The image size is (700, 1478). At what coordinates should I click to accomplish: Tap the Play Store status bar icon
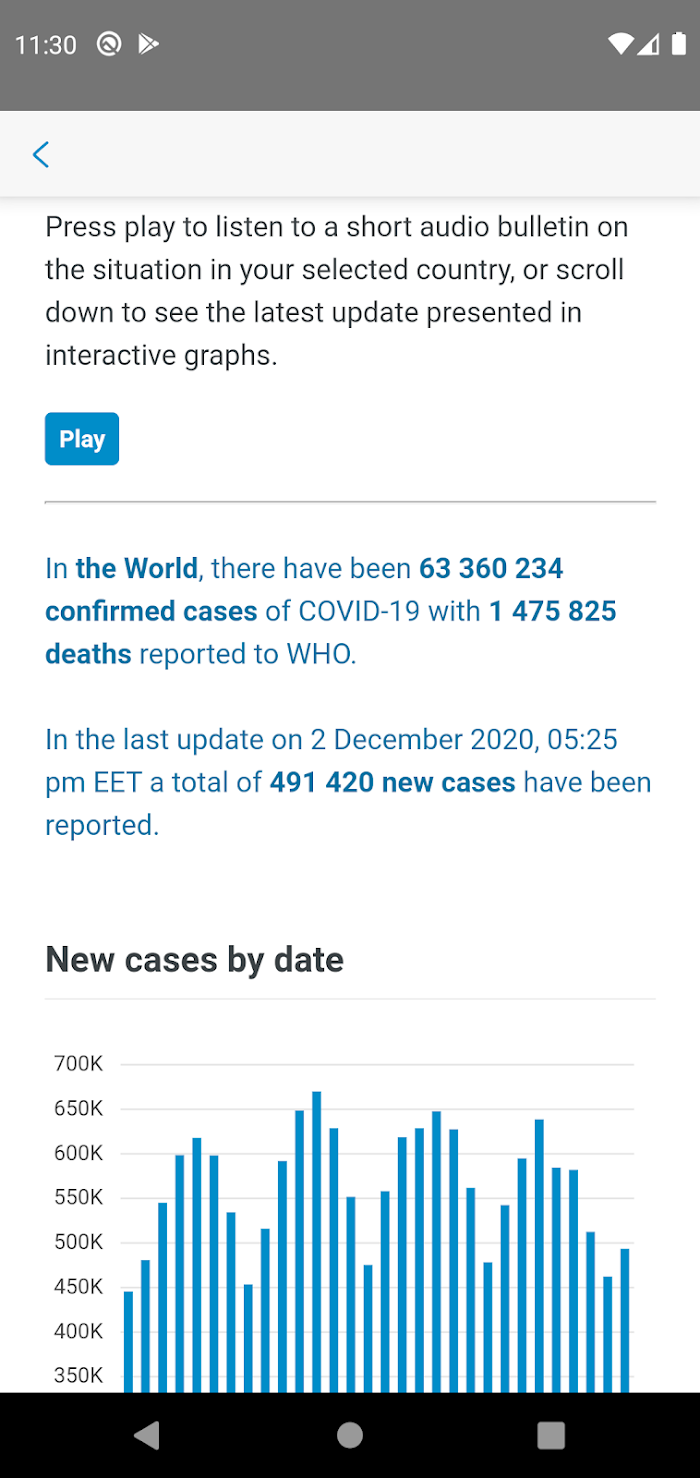tap(148, 44)
